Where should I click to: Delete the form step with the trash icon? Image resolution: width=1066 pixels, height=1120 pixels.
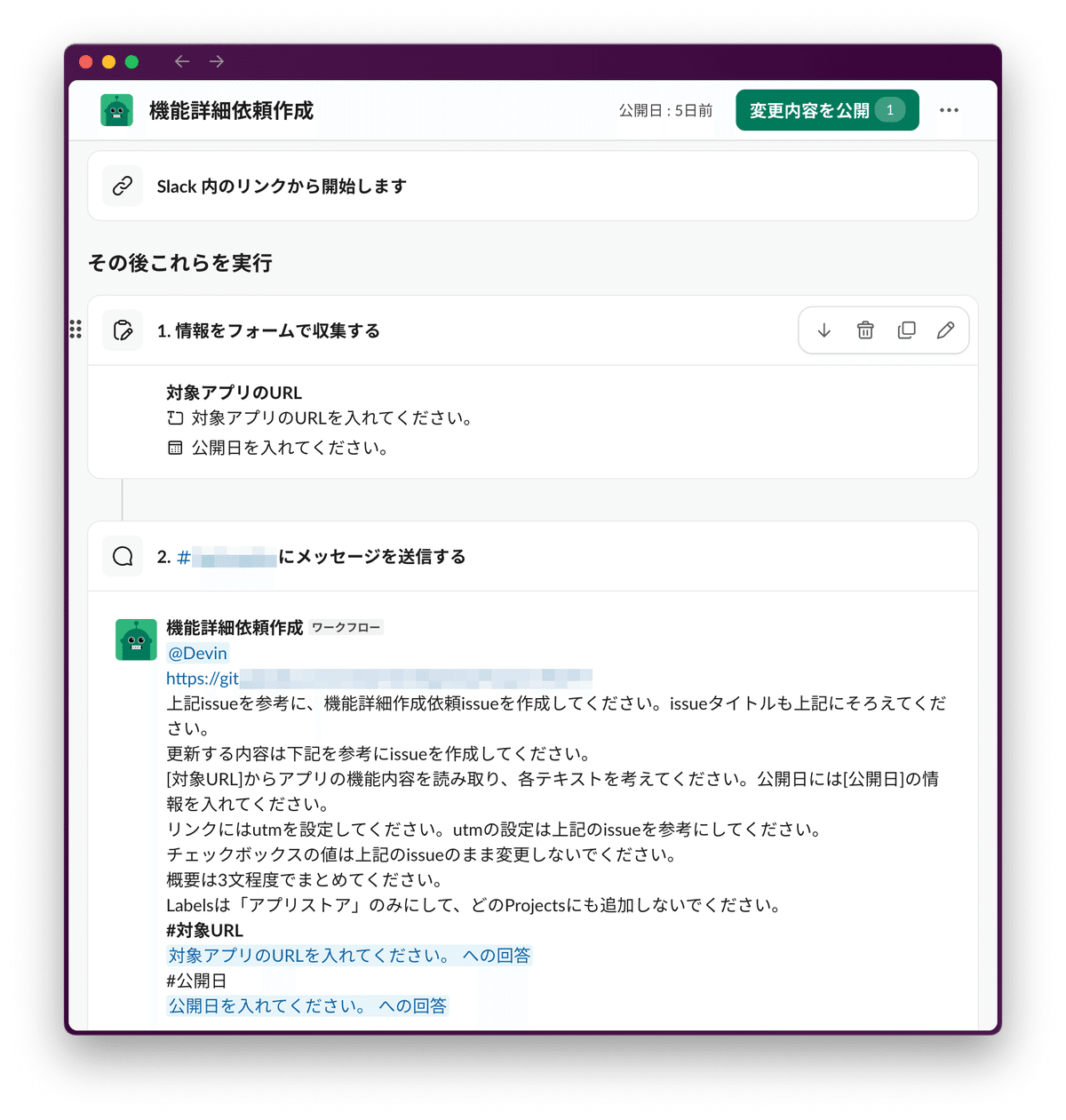point(864,330)
